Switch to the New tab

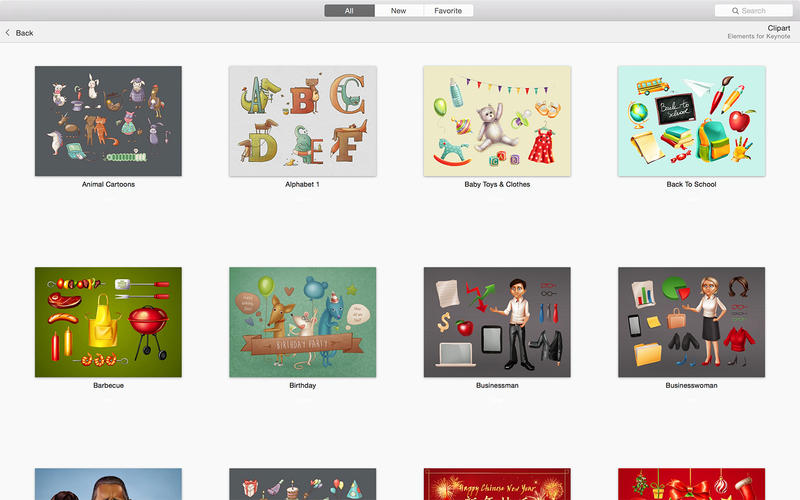click(x=398, y=11)
